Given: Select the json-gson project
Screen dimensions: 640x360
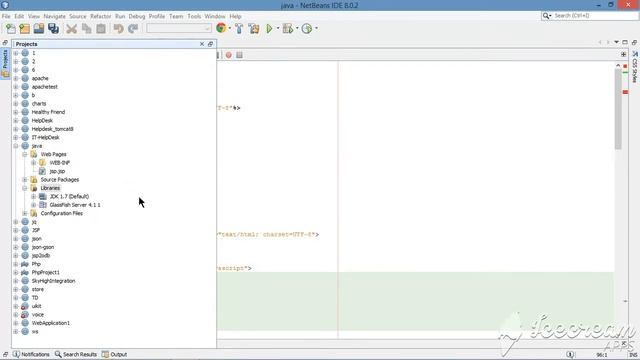Looking at the screenshot, I should pos(42,247).
